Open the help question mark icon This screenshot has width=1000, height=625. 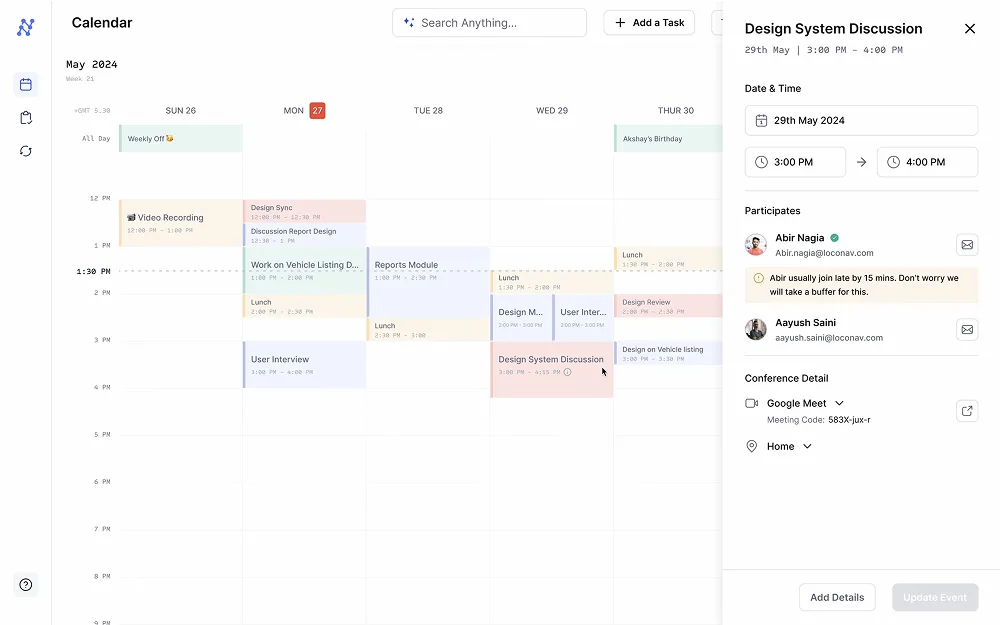point(26,585)
